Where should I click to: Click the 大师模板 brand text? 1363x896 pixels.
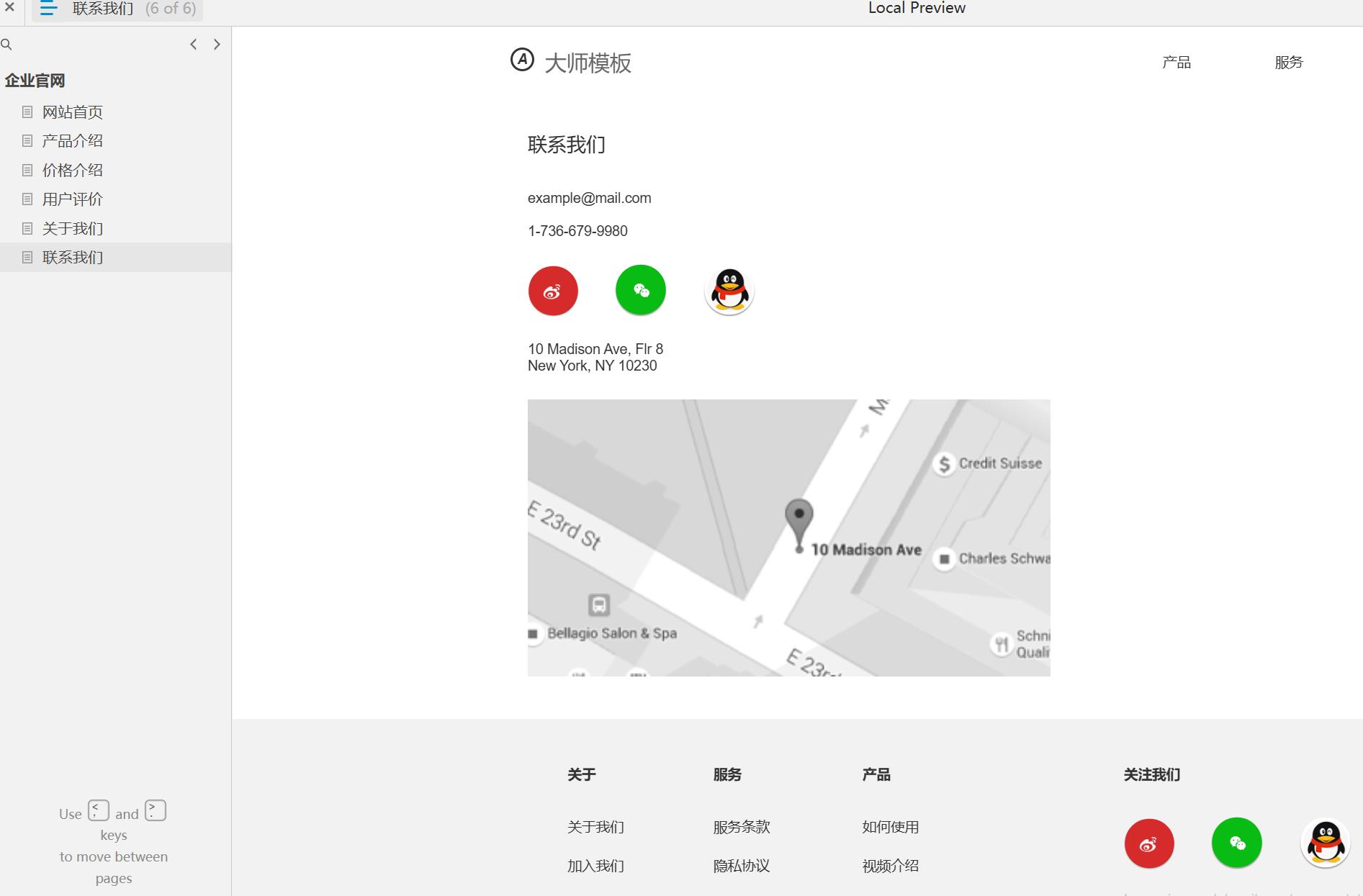(x=588, y=63)
